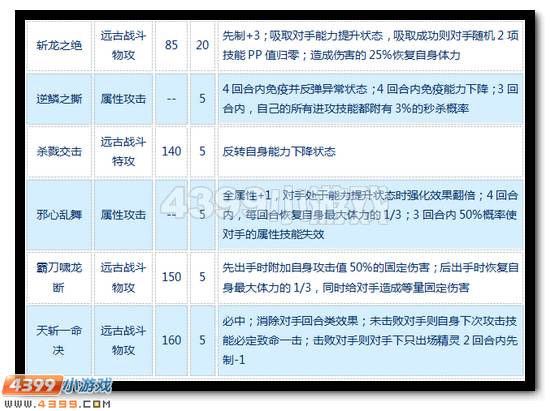Viewport: 550px width, 411px height.
Task: Click 远古战斗物攻 type in 霸刀啸龙断 row
Action: point(123,277)
